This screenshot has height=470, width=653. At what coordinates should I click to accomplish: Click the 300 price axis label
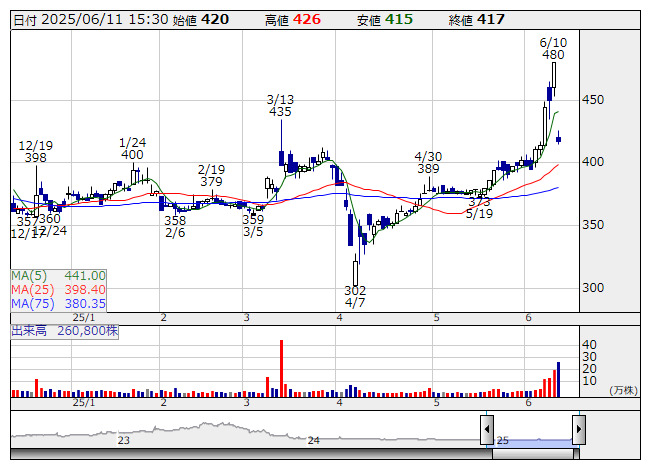[x=593, y=288]
